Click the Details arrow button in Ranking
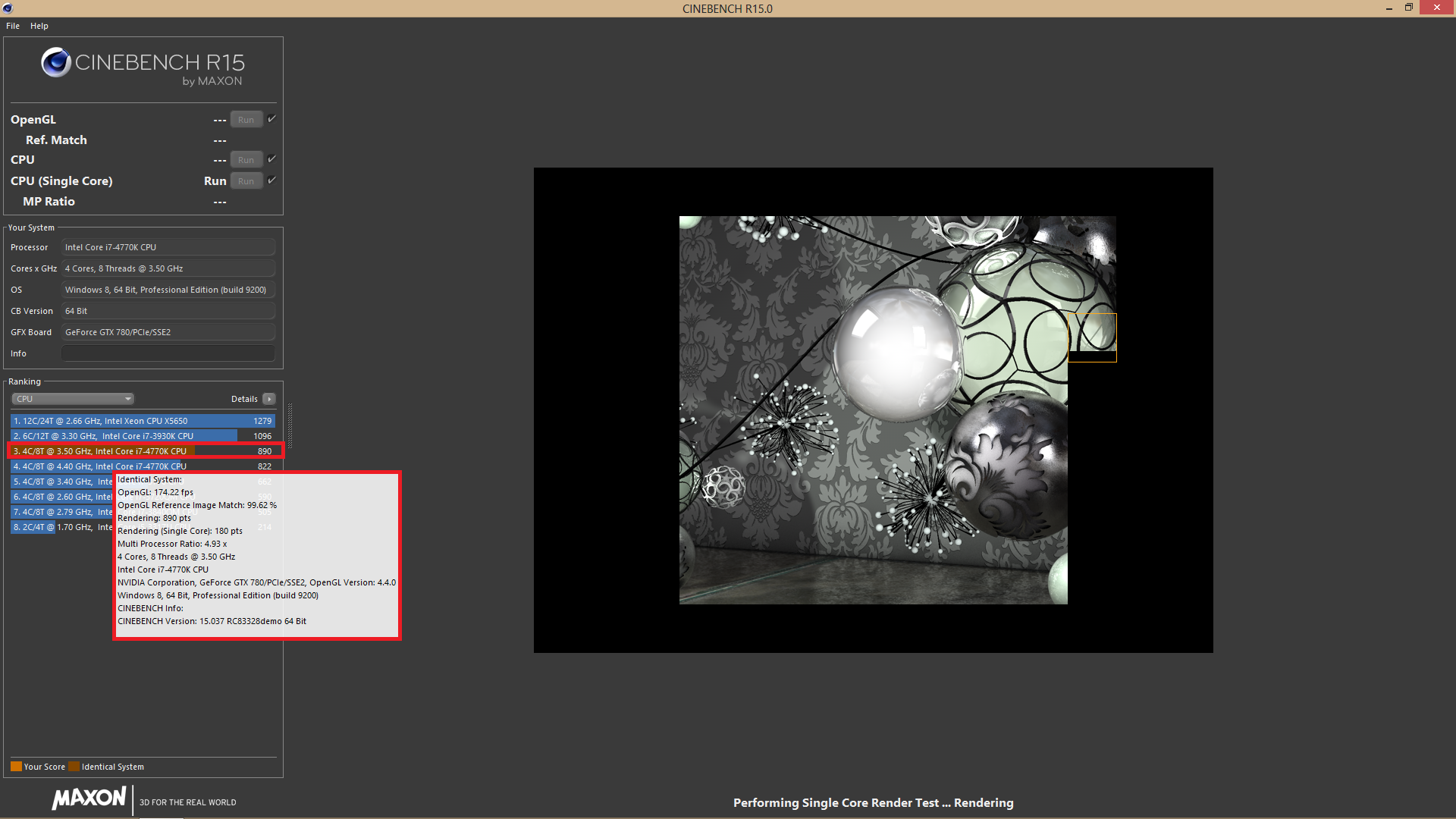1456x819 pixels. [x=269, y=399]
